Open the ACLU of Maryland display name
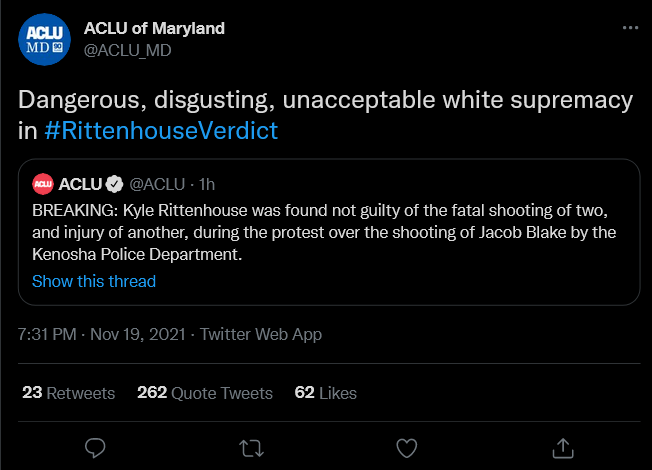 point(154,28)
